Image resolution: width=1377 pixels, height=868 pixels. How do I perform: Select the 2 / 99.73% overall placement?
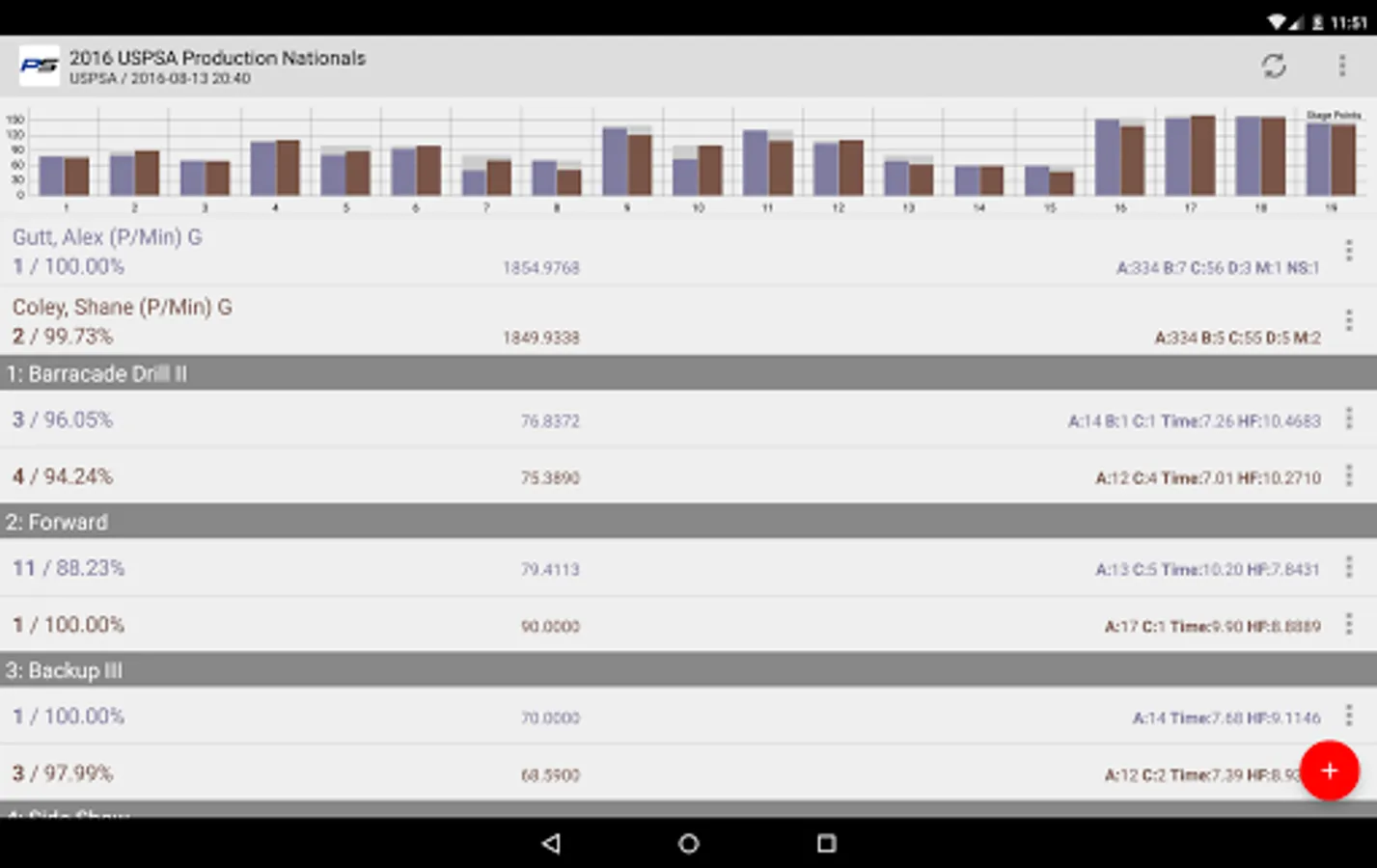tap(63, 337)
